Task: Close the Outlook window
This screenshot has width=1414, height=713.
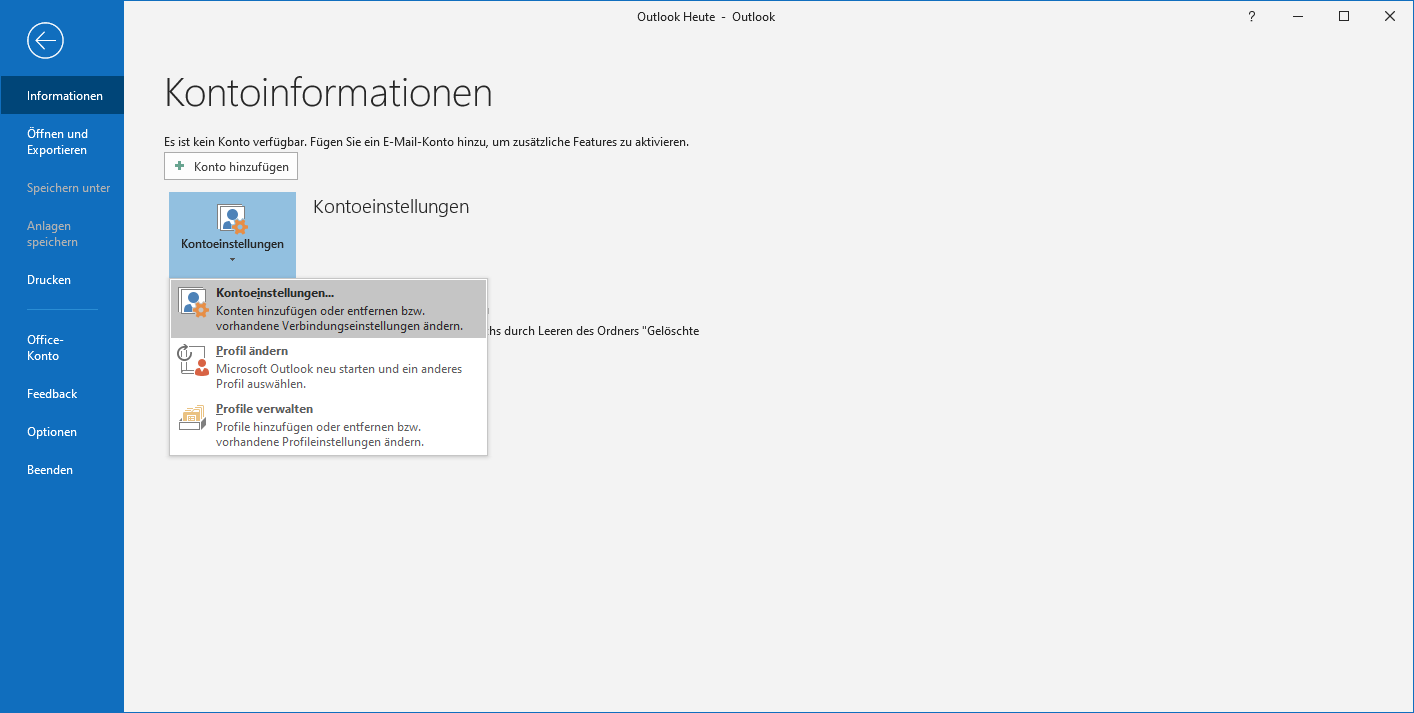Action: coord(1390,17)
